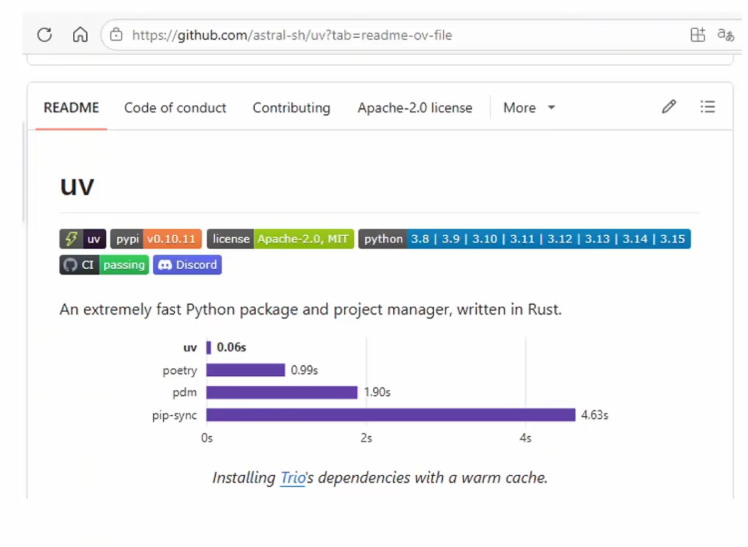Click the '1.90s' chart value

377,392
